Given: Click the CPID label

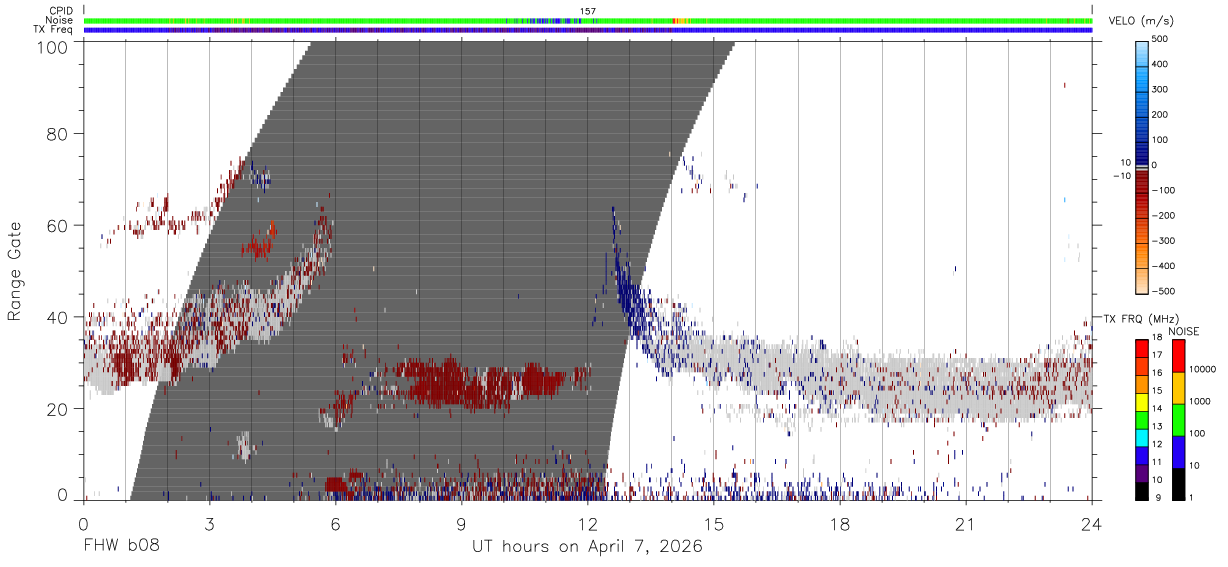Looking at the screenshot, I should 61,11.
